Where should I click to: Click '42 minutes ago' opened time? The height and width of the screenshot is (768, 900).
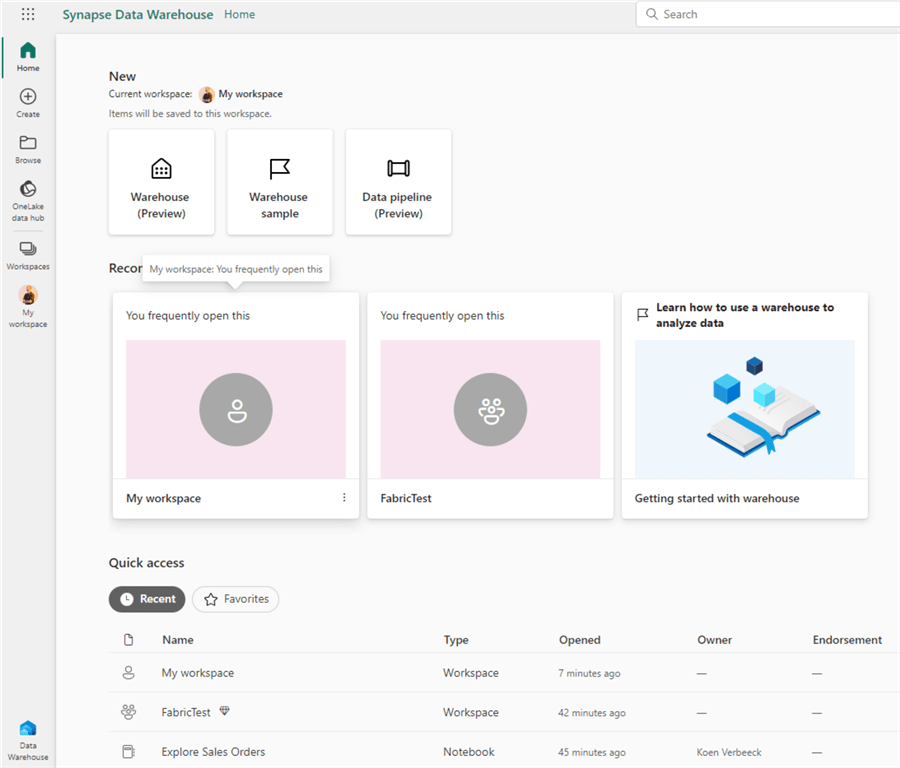pos(592,713)
